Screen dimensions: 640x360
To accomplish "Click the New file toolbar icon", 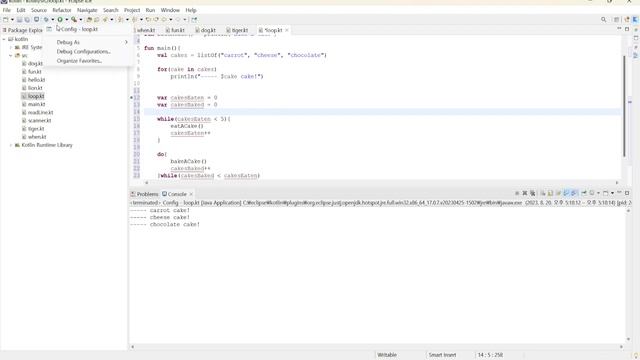I will point(5,20).
